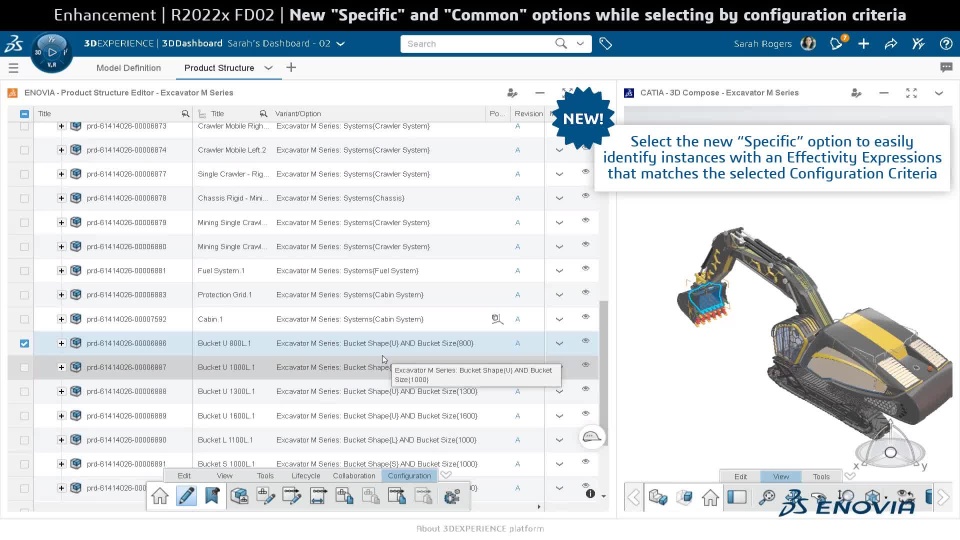Toggle the side panel icon in 3D Compose
This screenshot has height=540, width=960.
(737, 497)
